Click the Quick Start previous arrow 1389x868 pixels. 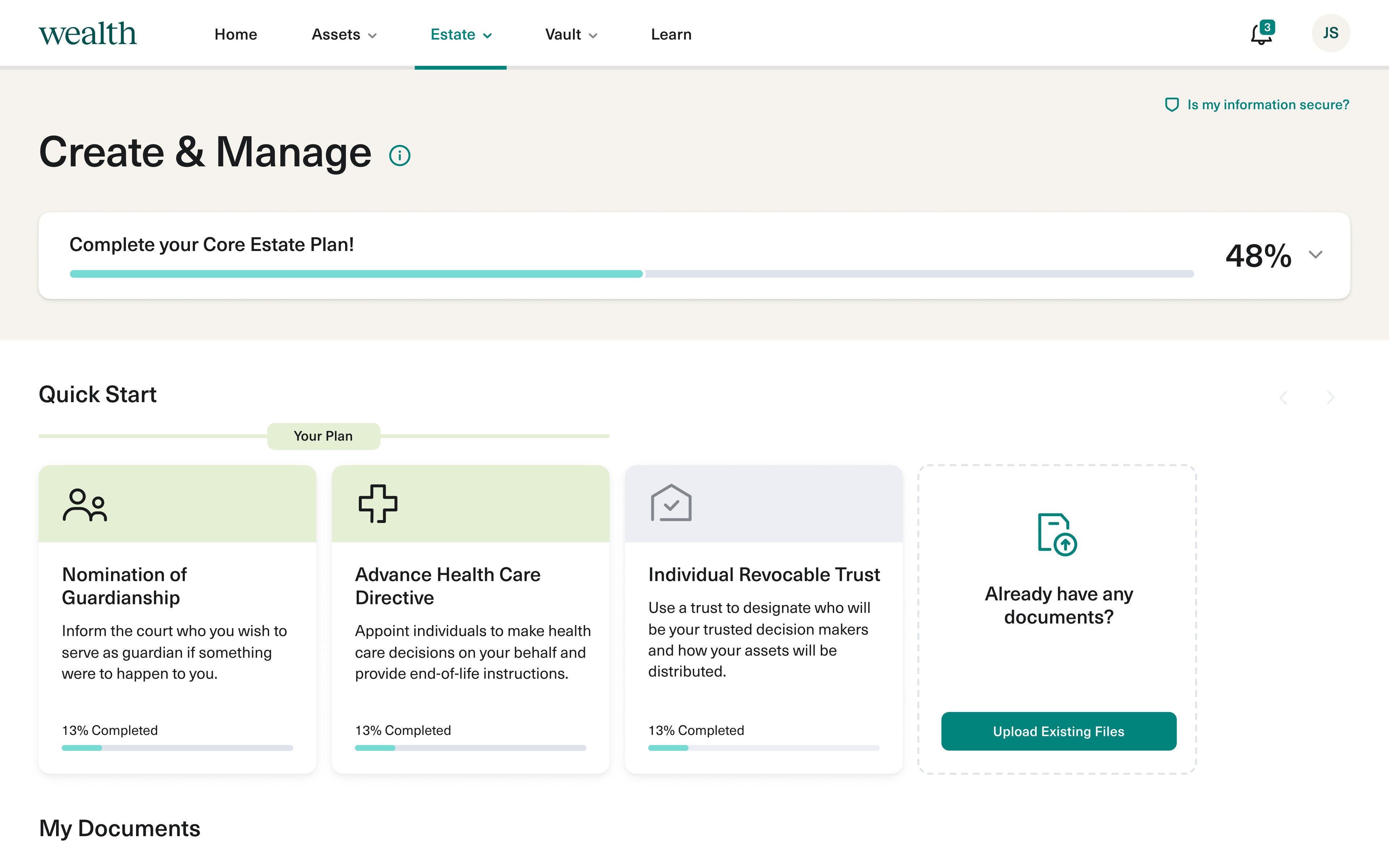(x=1284, y=397)
